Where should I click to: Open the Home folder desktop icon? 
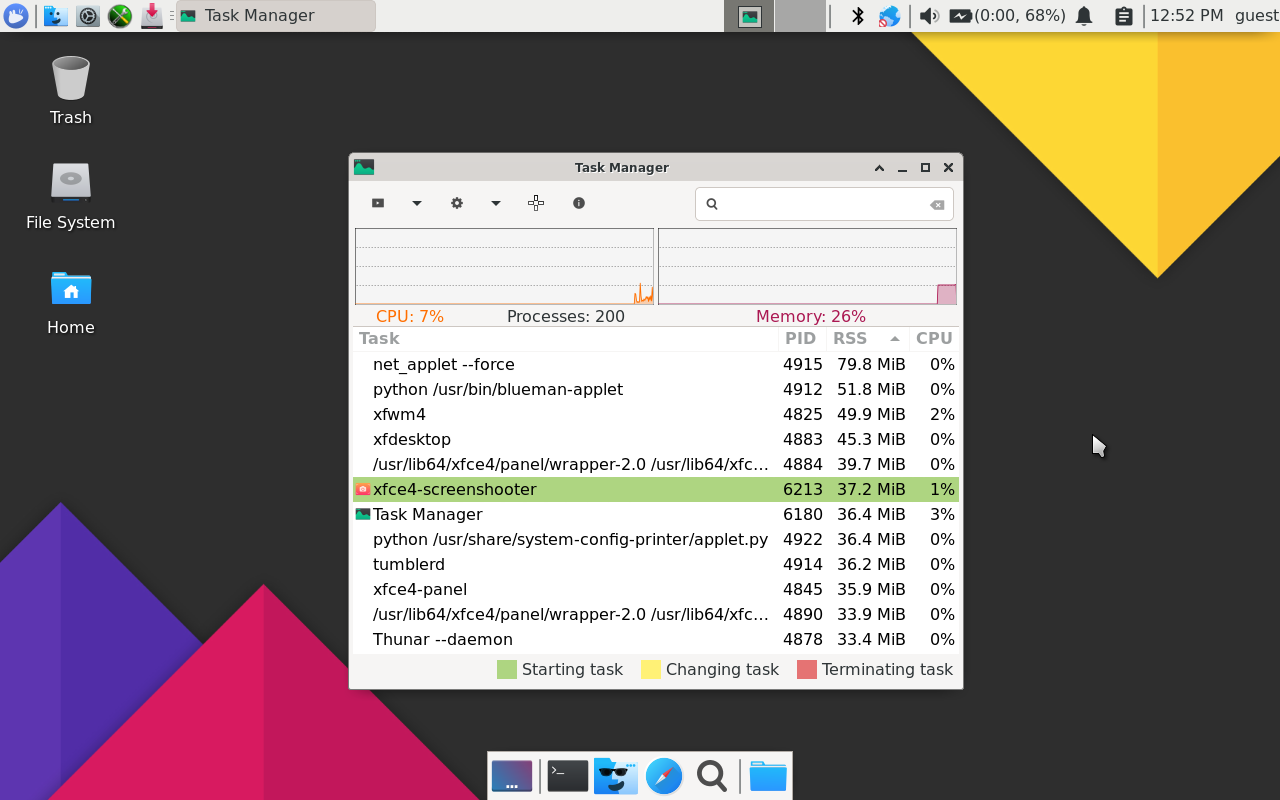point(70,301)
